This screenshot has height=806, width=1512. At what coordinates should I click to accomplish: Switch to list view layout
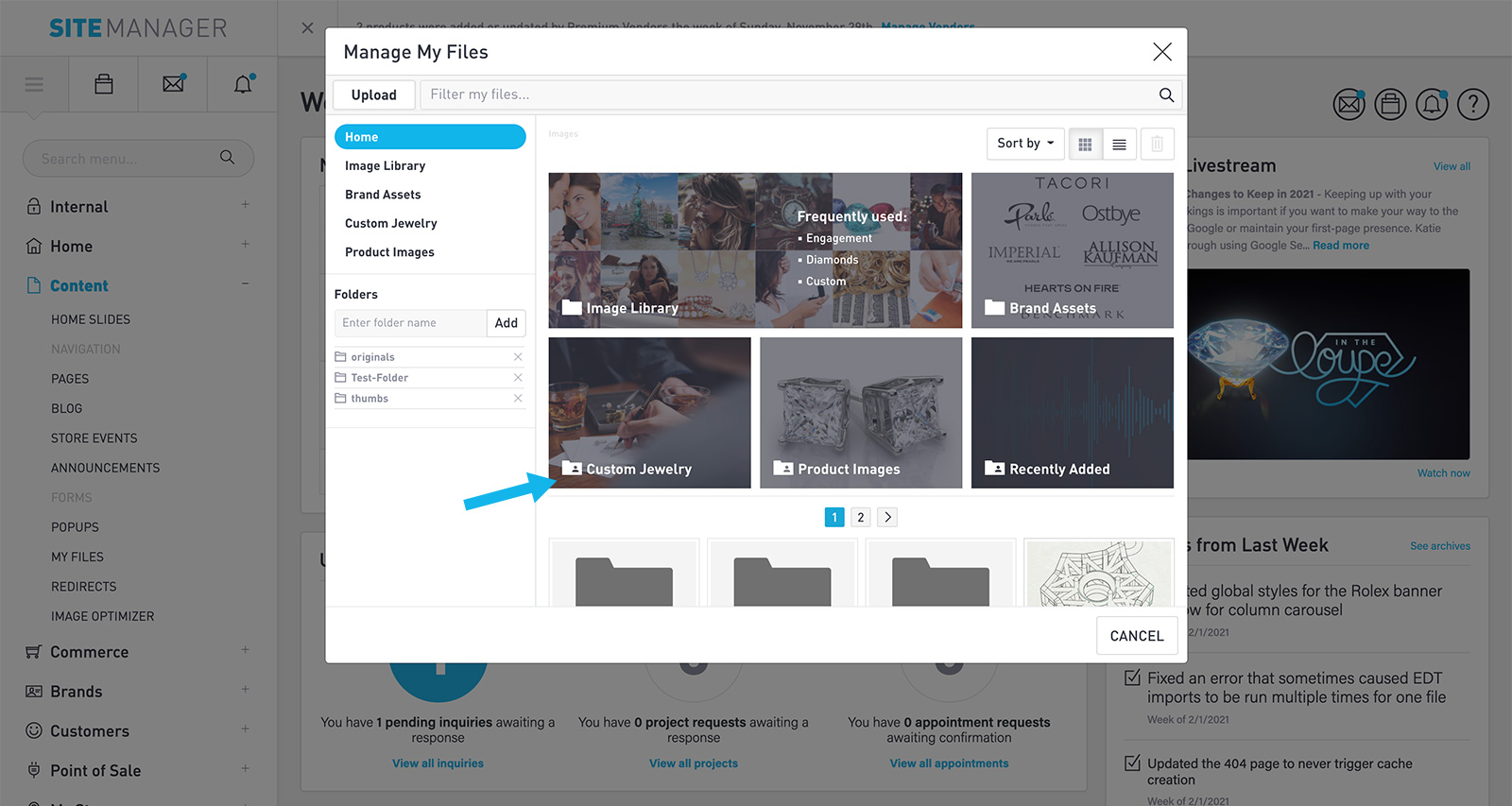click(x=1119, y=145)
